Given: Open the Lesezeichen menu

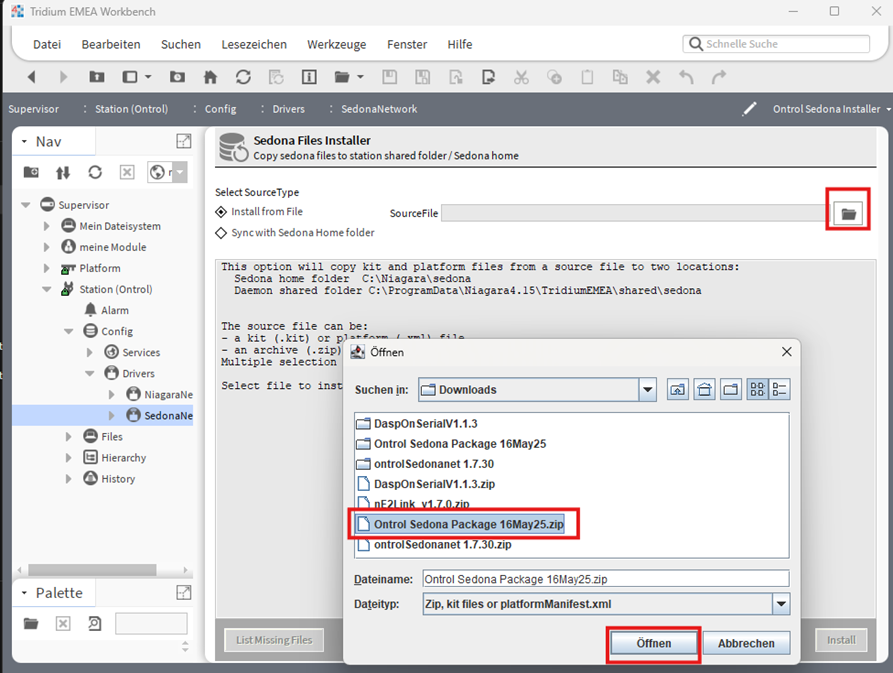Looking at the screenshot, I should pos(254,44).
